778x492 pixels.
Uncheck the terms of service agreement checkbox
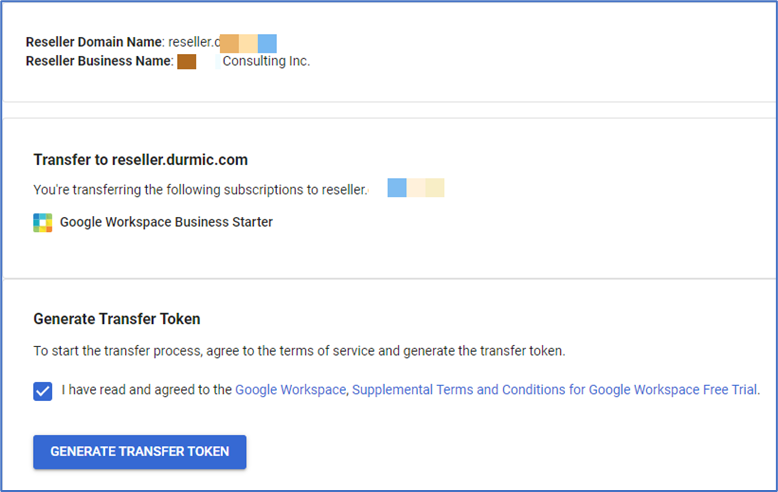coord(43,391)
